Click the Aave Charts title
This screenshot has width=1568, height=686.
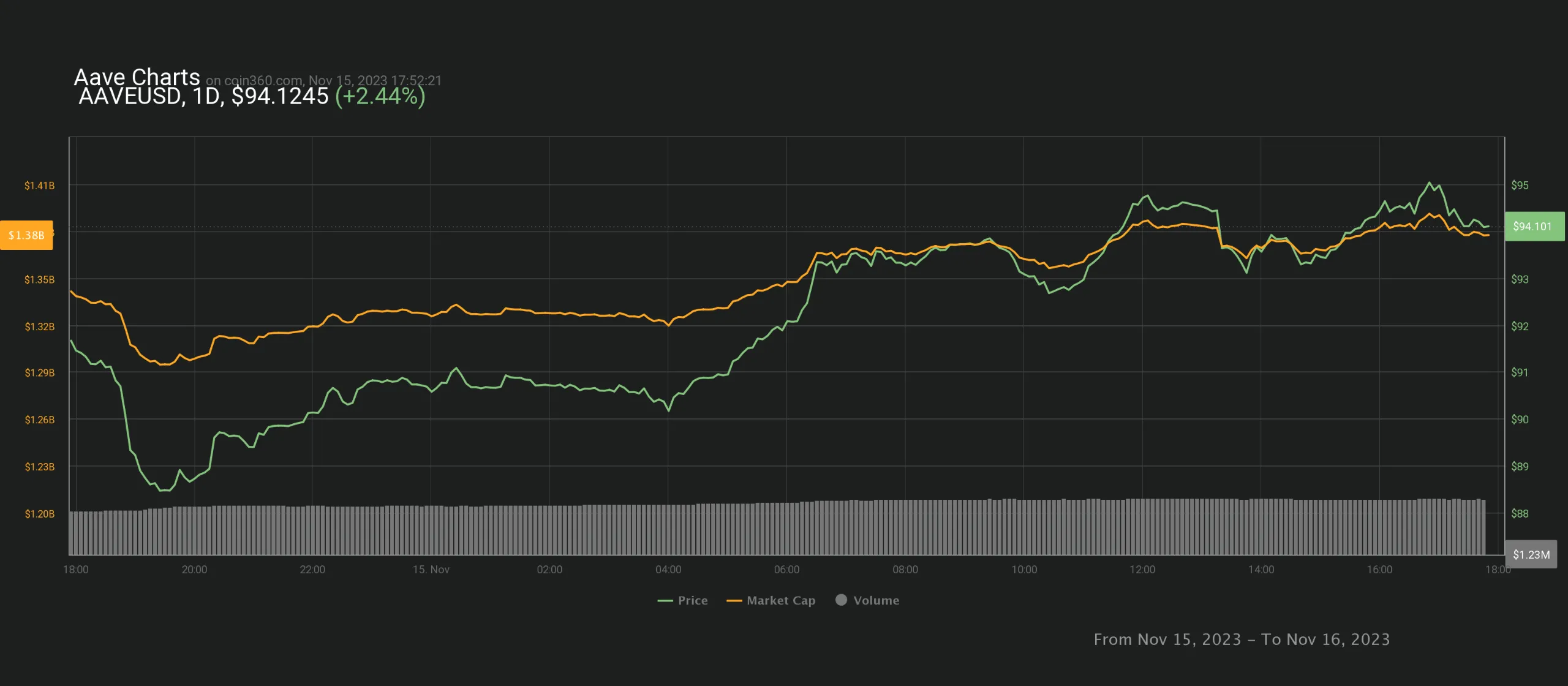(137, 77)
